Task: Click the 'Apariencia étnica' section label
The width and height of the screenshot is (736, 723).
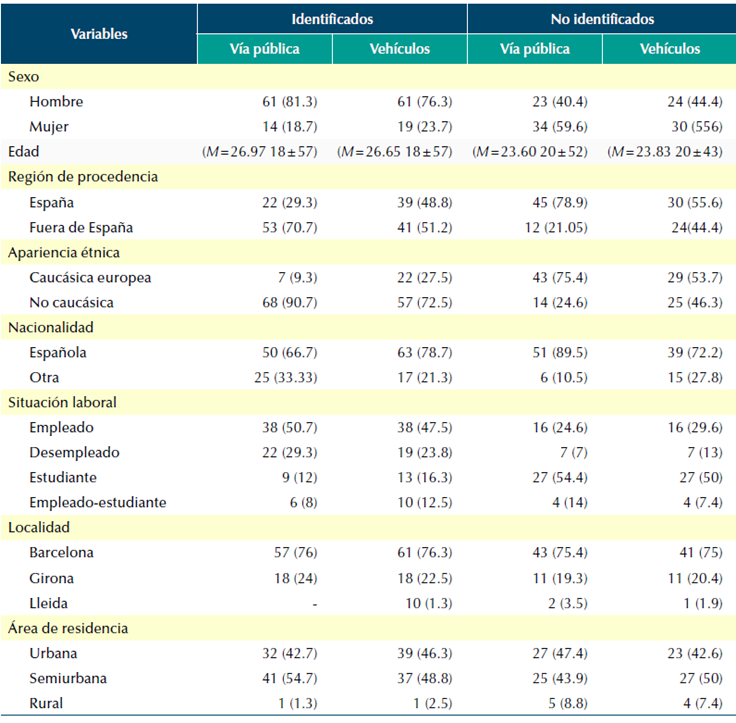Action: pos(64,252)
